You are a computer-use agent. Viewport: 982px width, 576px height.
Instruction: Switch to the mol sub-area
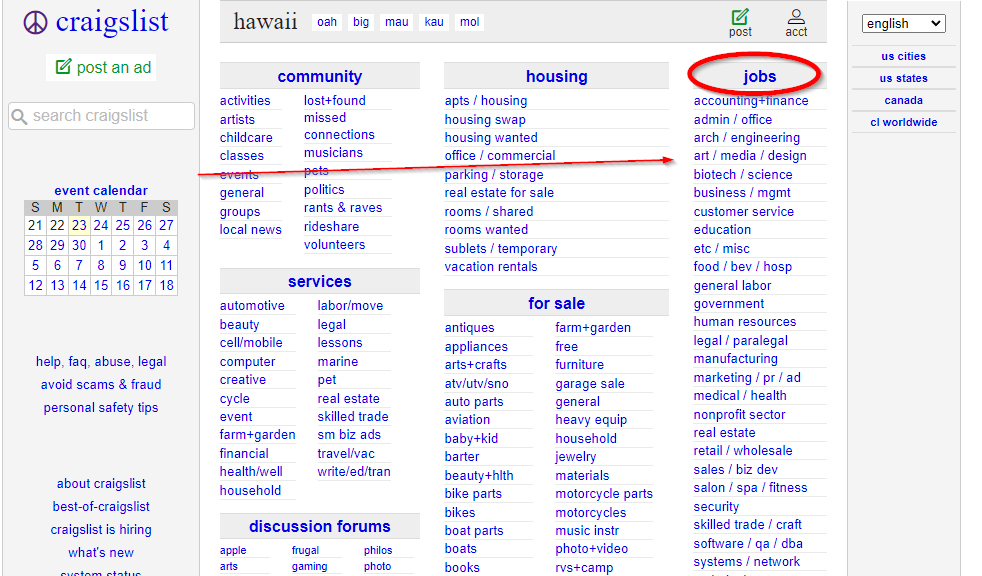point(470,22)
